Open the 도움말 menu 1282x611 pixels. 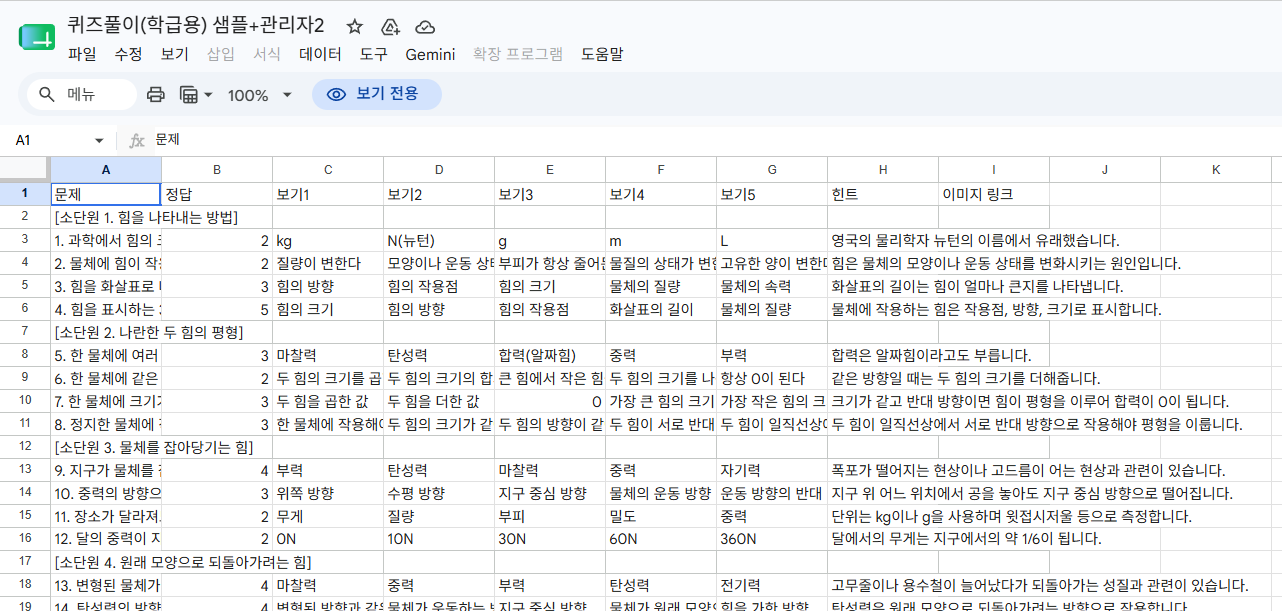click(x=602, y=54)
